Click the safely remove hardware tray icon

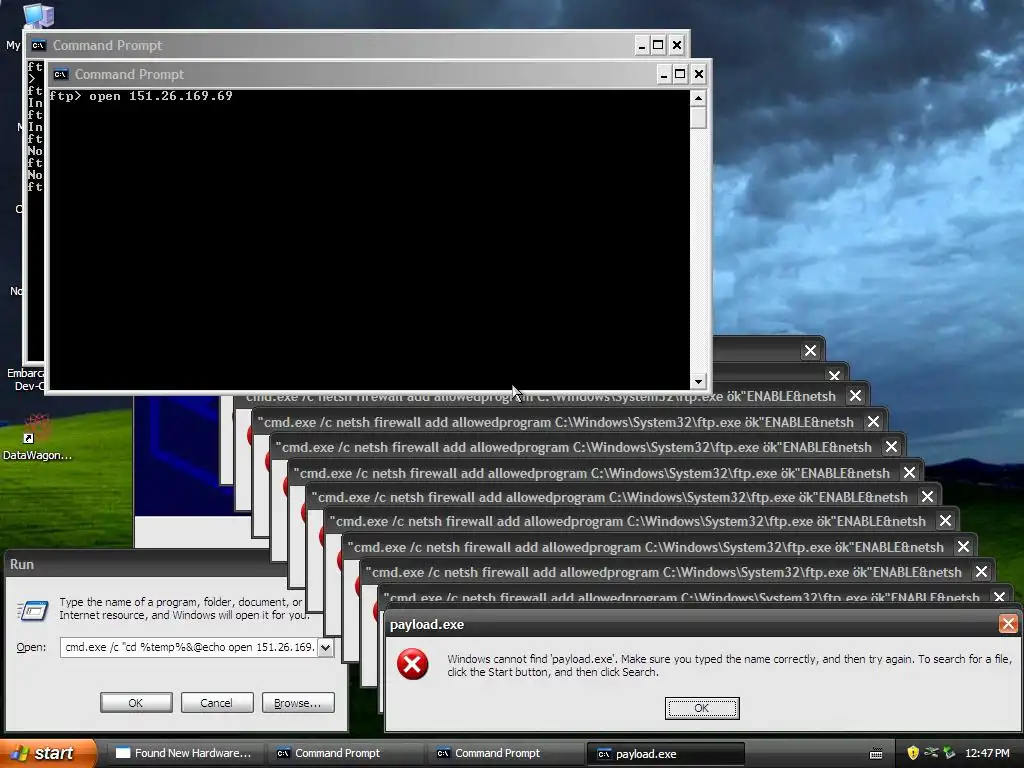click(x=949, y=753)
